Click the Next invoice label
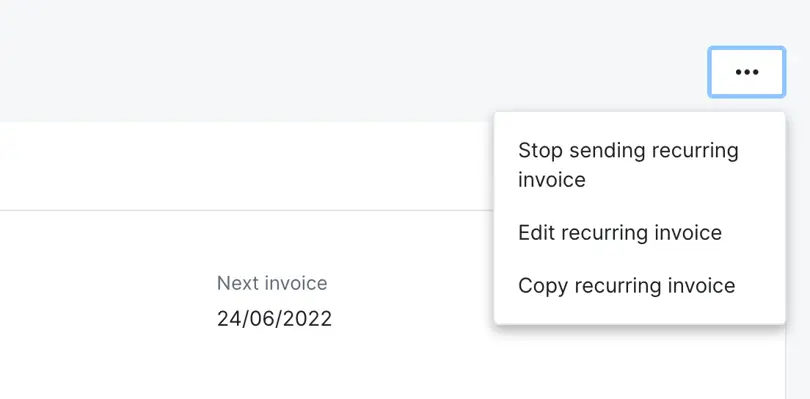The width and height of the screenshot is (810, 399). tap(272, 283)
